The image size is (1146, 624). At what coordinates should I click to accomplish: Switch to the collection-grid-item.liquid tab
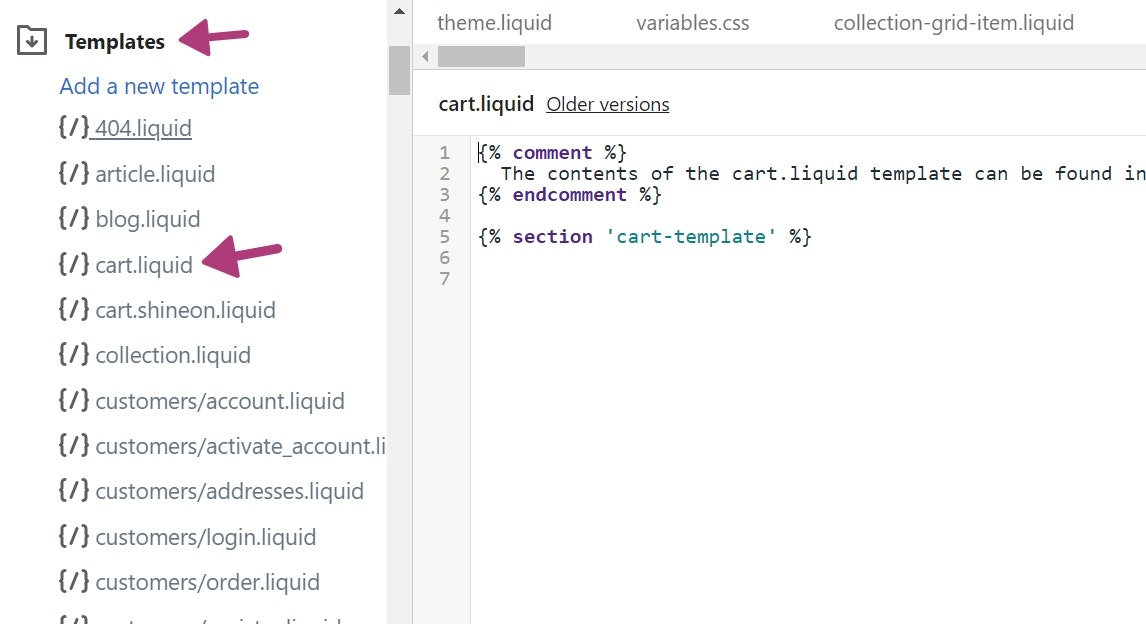[954, 23]
